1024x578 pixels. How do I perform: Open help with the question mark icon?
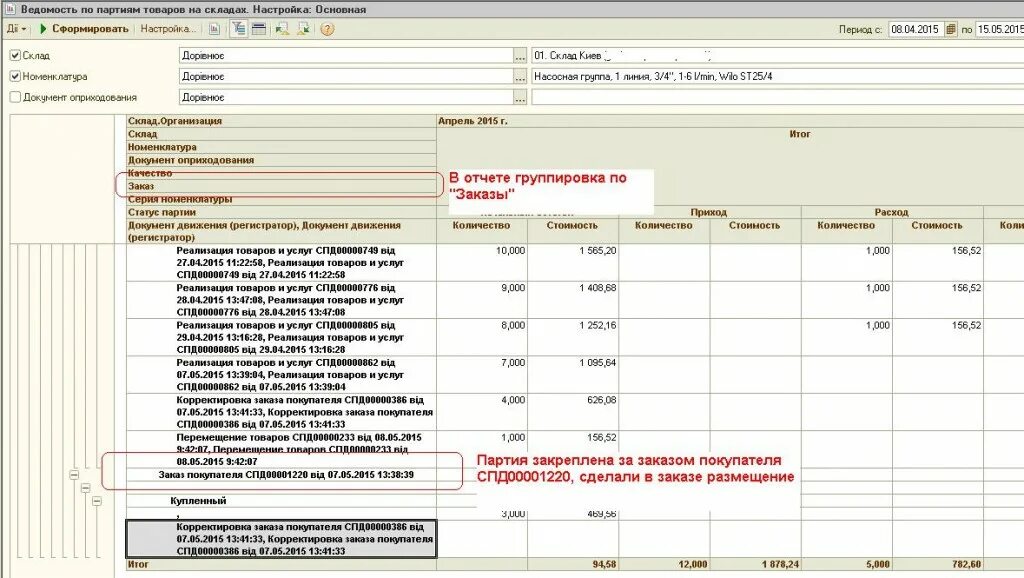[x=327, y=29]
